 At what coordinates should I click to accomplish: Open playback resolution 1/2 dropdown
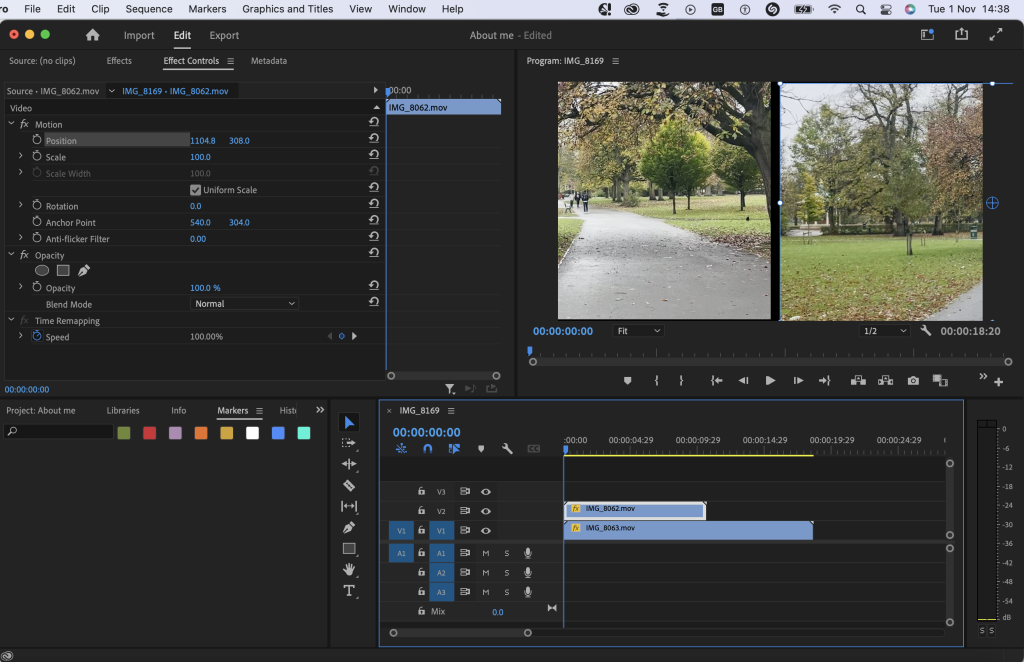885,331
